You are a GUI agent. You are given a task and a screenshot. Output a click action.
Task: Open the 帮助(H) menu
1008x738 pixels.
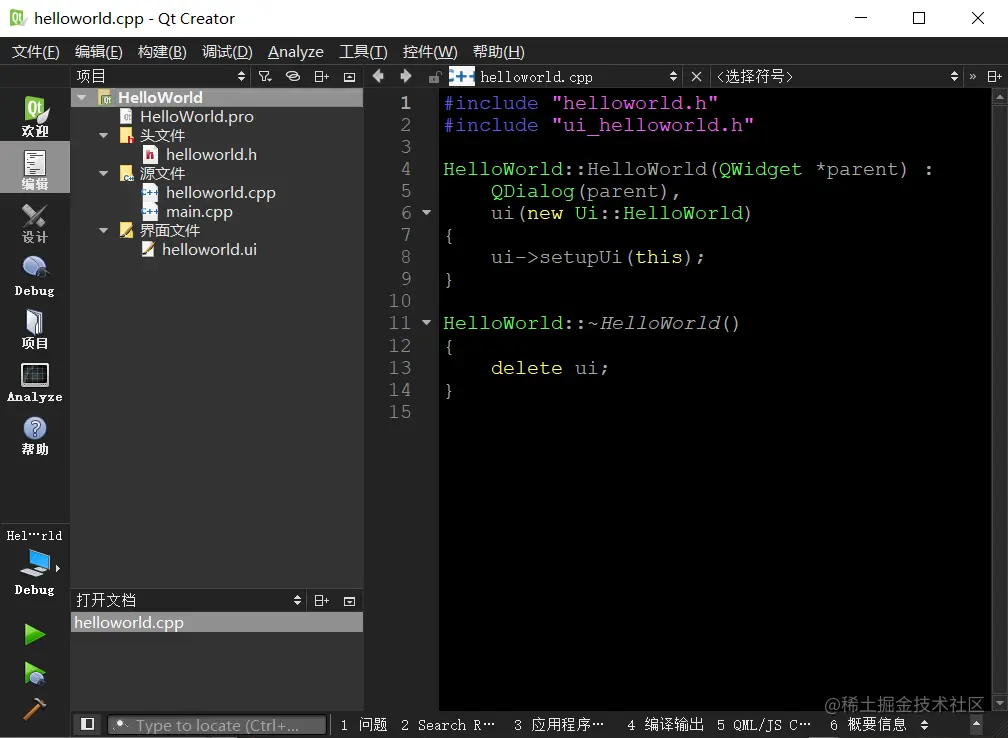point(499,51)
